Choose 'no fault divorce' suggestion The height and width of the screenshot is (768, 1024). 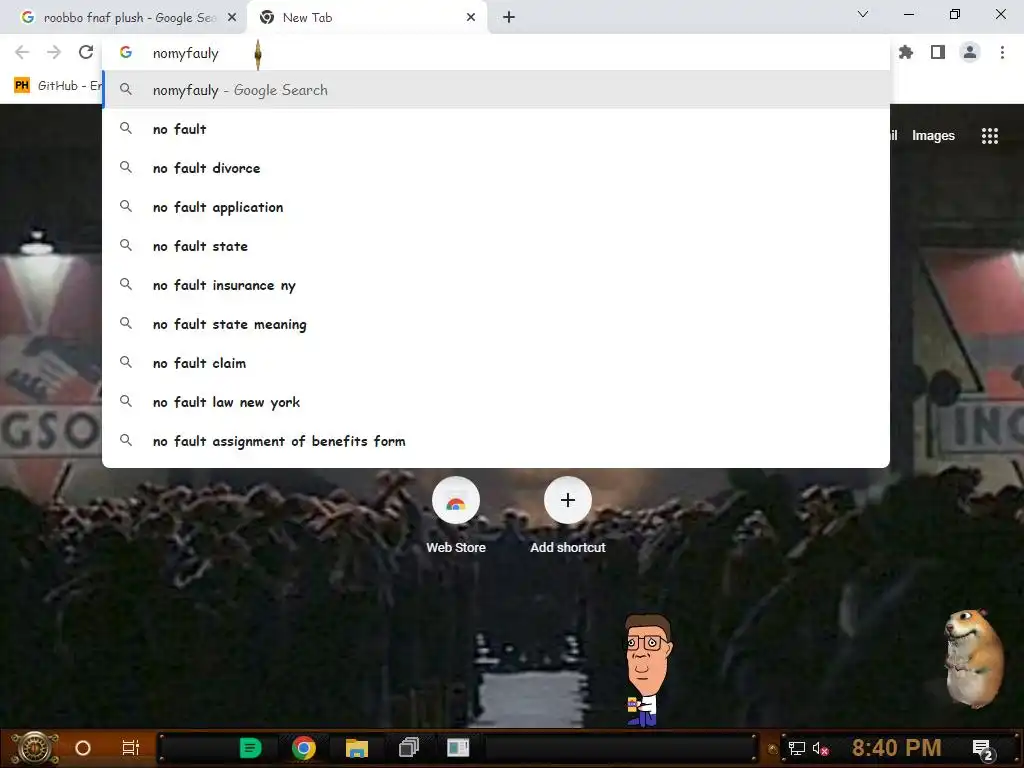point(496,168)
